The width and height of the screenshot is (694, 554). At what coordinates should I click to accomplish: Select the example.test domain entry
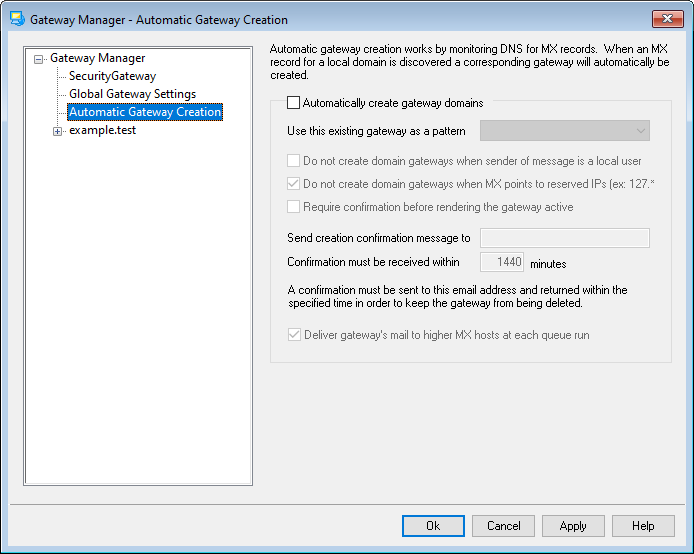point(101,132)
